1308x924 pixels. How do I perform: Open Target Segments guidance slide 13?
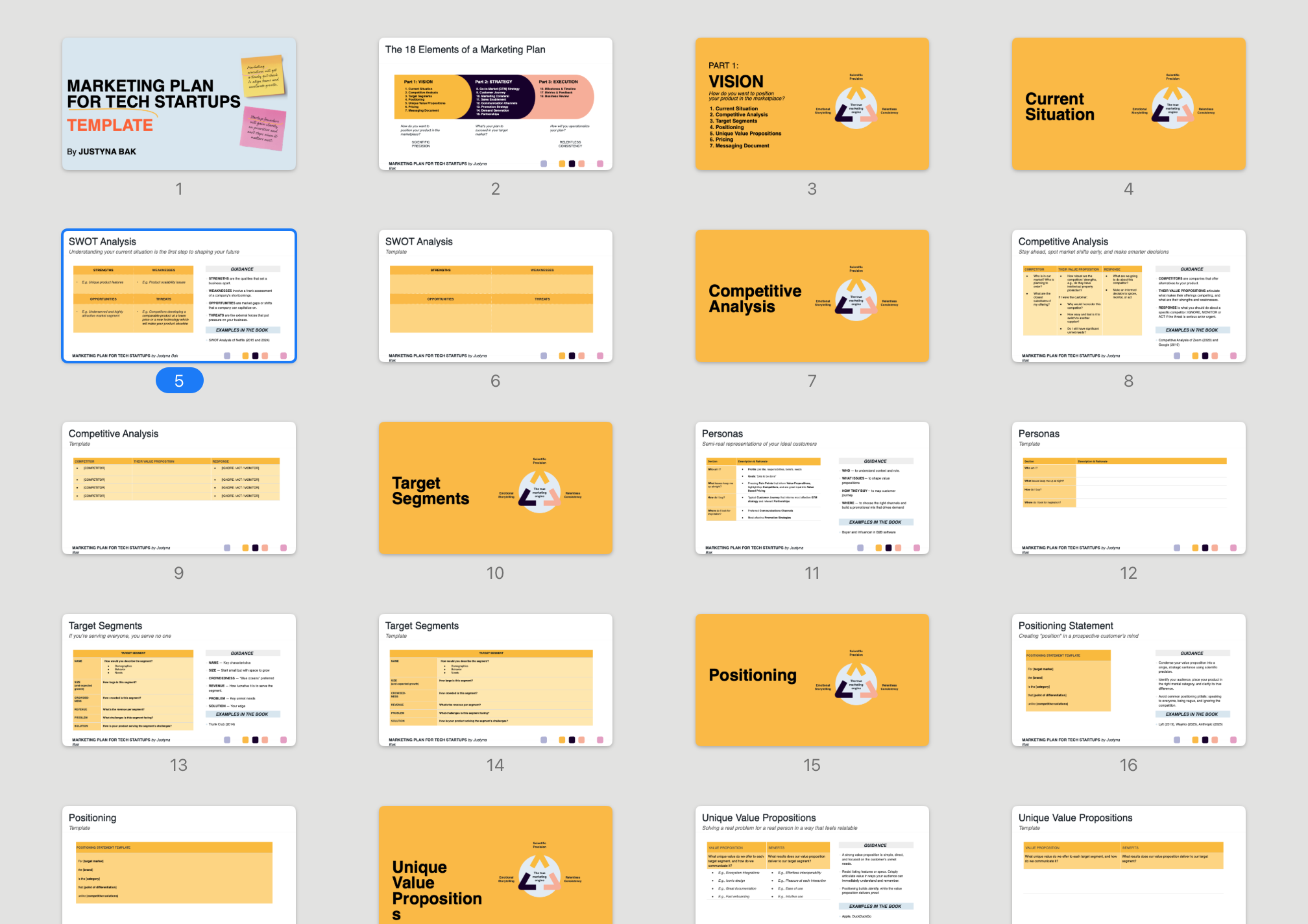[x=179, y=680]
